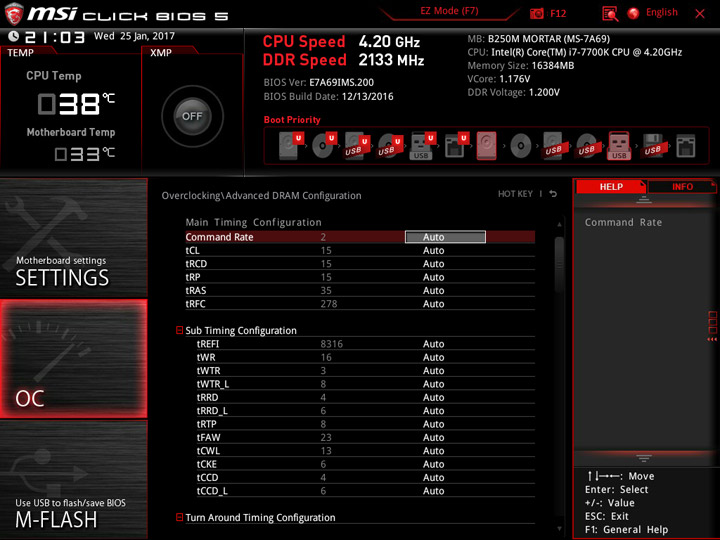Collapse the Turn Around Timing Configuration section
The width and height of the screenshot is (720, 540).
[180, 517]
